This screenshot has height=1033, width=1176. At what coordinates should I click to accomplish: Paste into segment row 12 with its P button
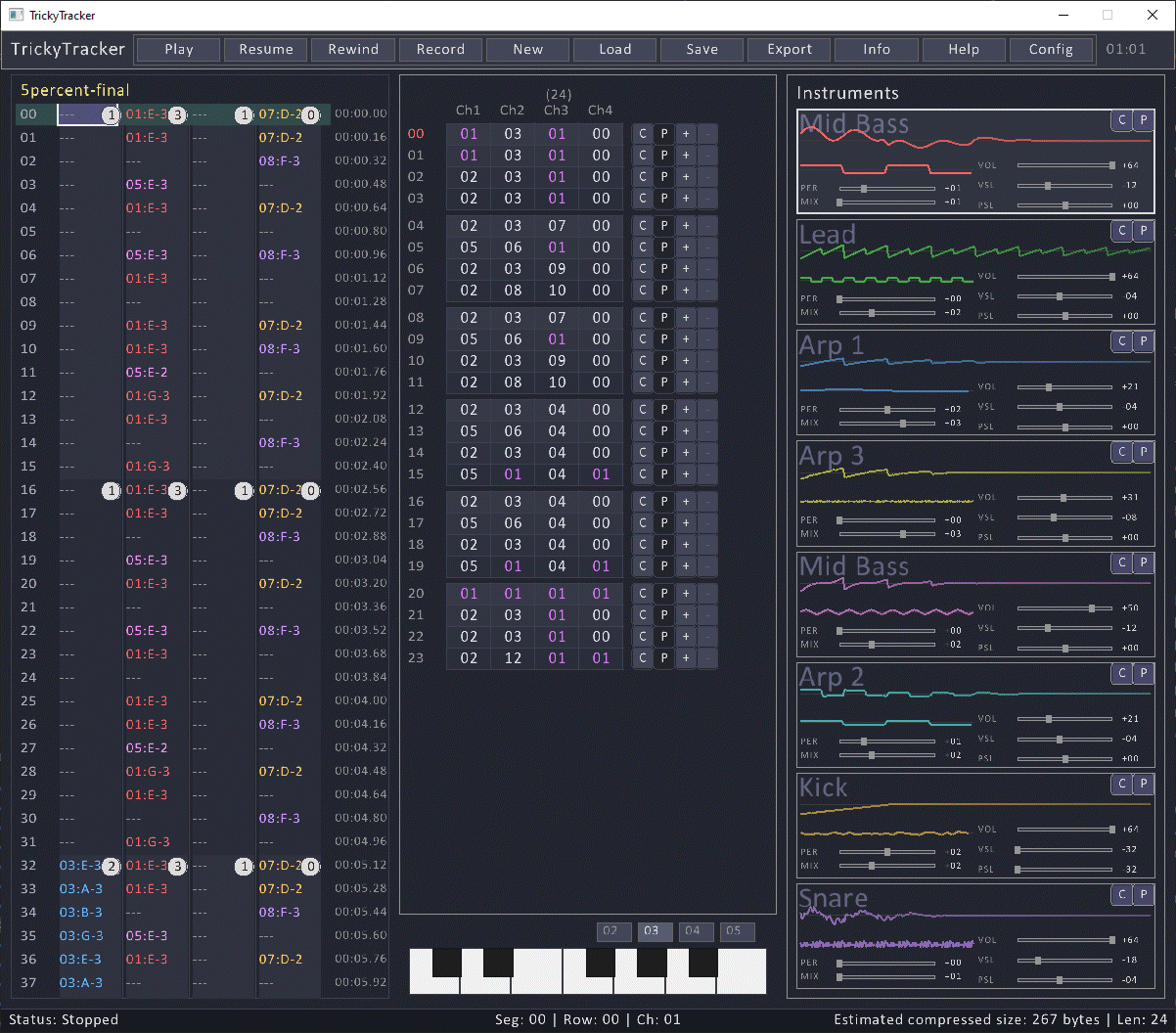663,409
